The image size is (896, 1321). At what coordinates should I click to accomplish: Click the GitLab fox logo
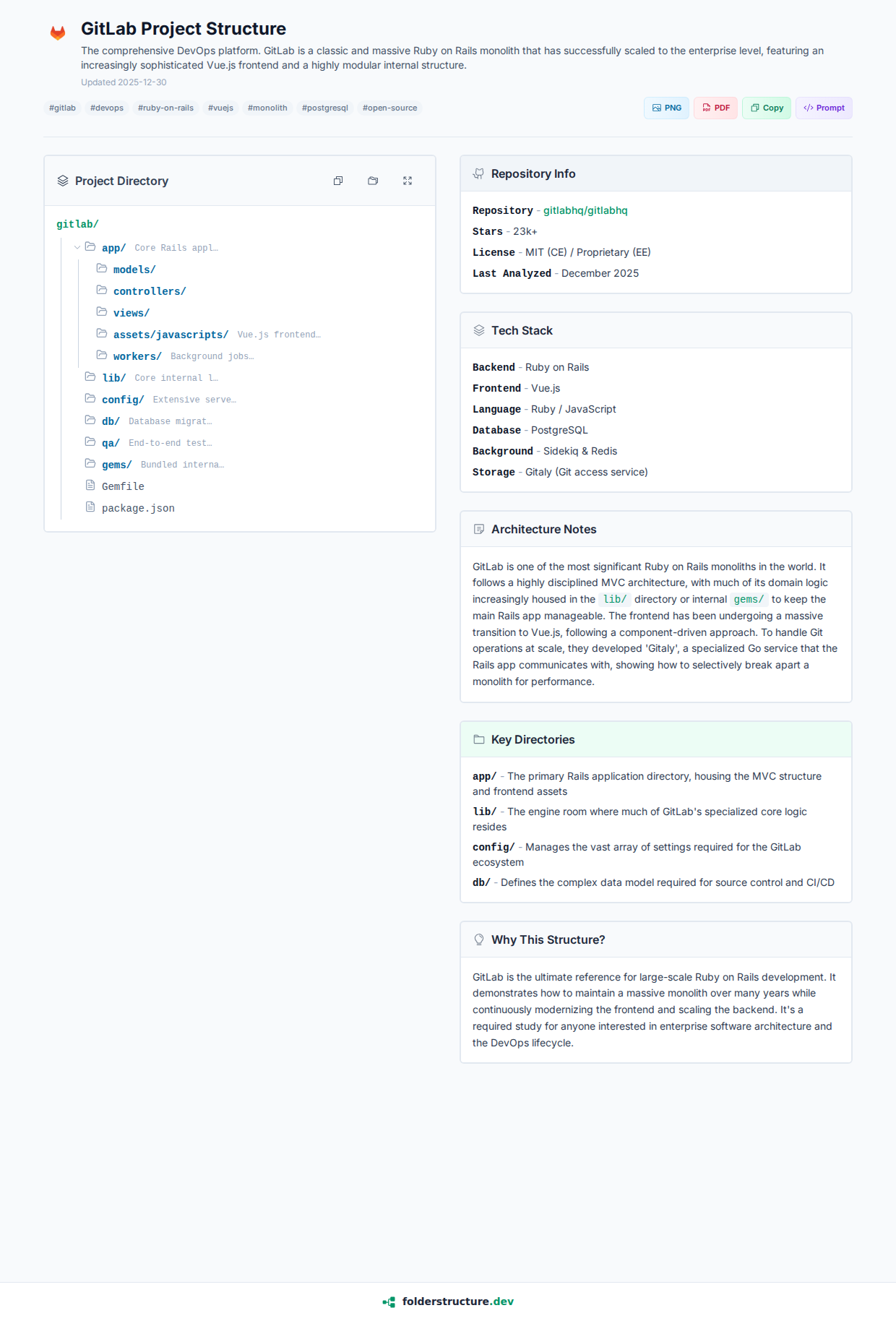click(x=58, y=33)
